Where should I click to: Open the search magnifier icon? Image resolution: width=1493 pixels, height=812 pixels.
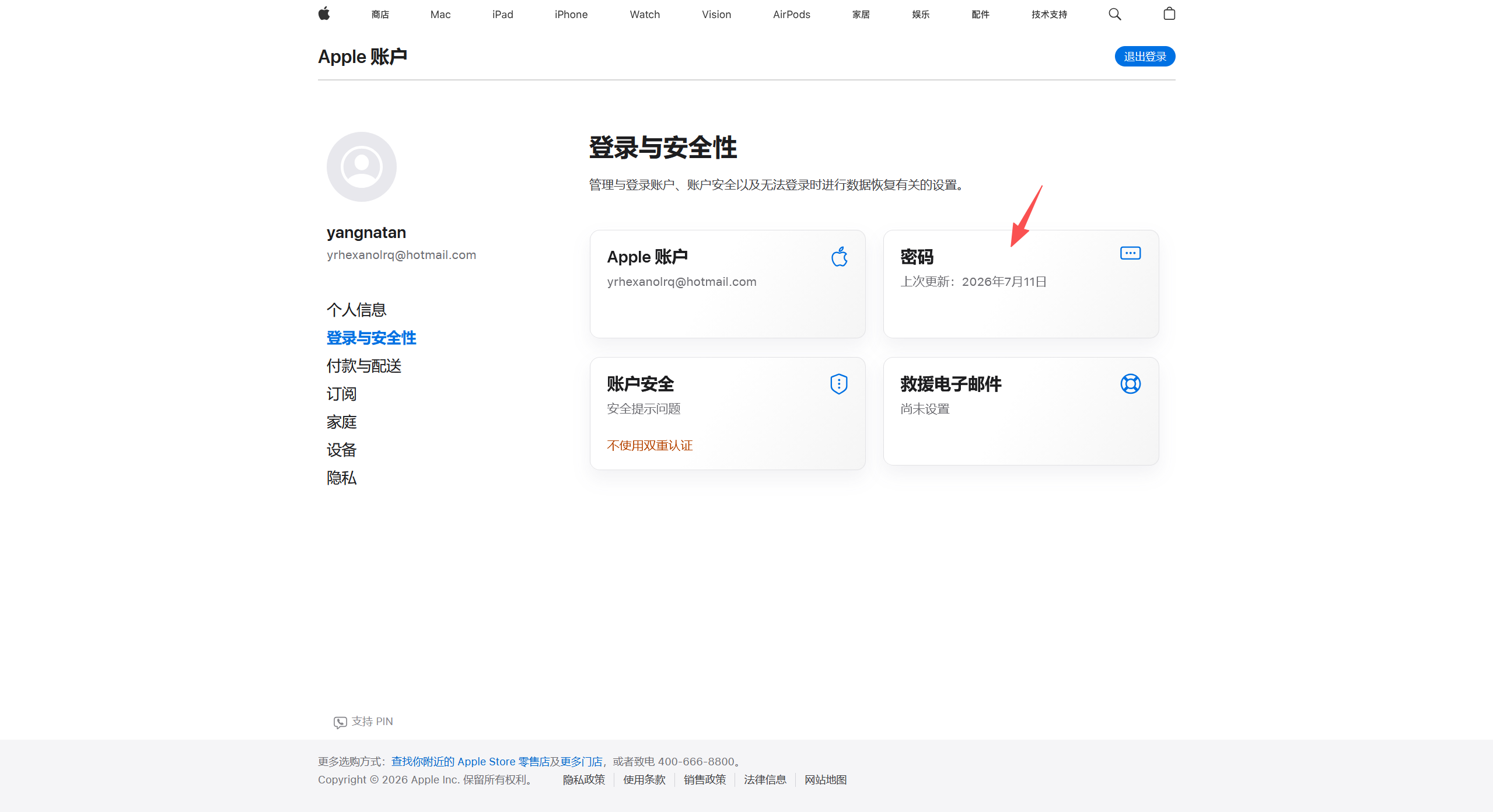[x=1114, y=14]
